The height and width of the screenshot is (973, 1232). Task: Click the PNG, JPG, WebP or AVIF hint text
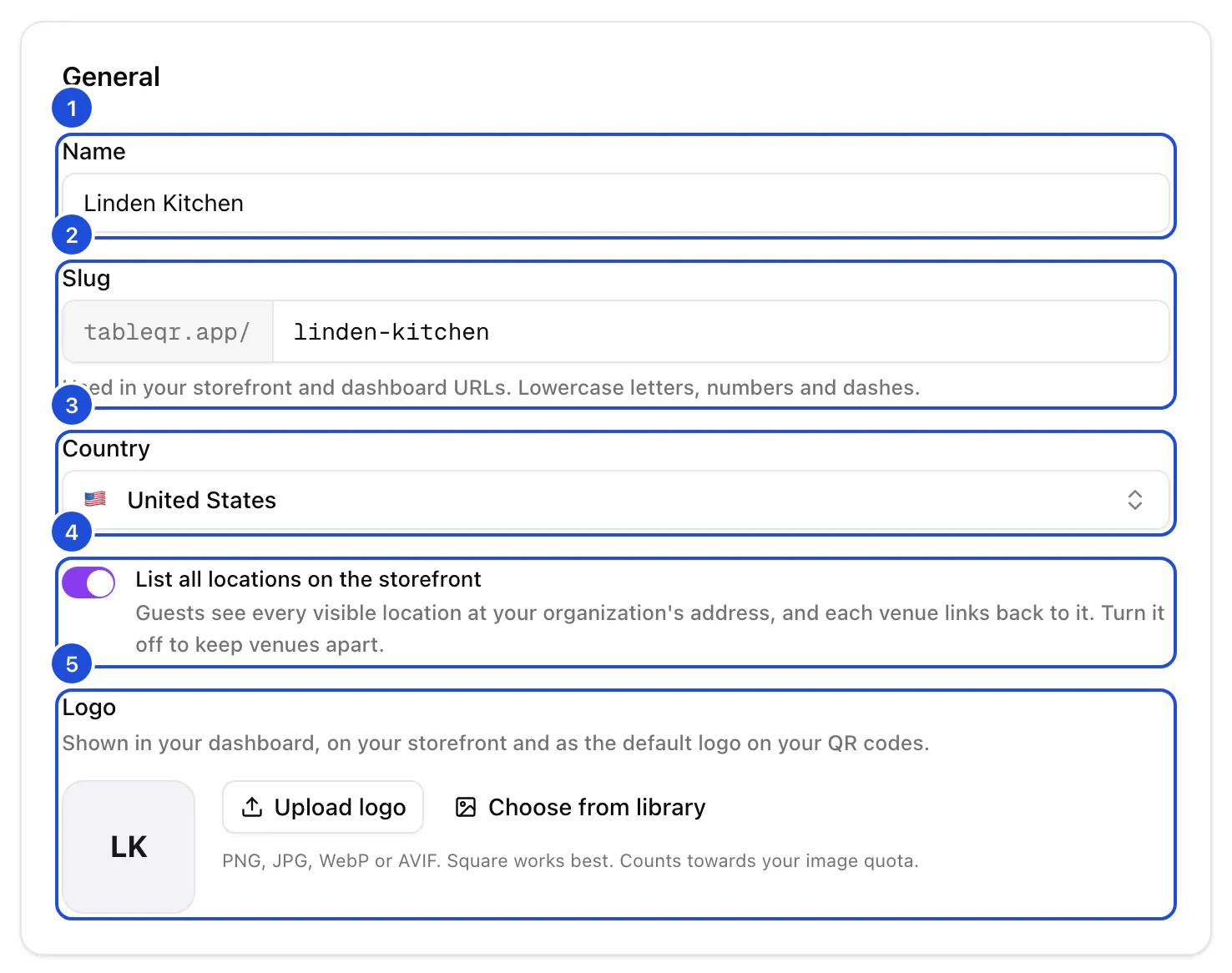coord(570,860)
